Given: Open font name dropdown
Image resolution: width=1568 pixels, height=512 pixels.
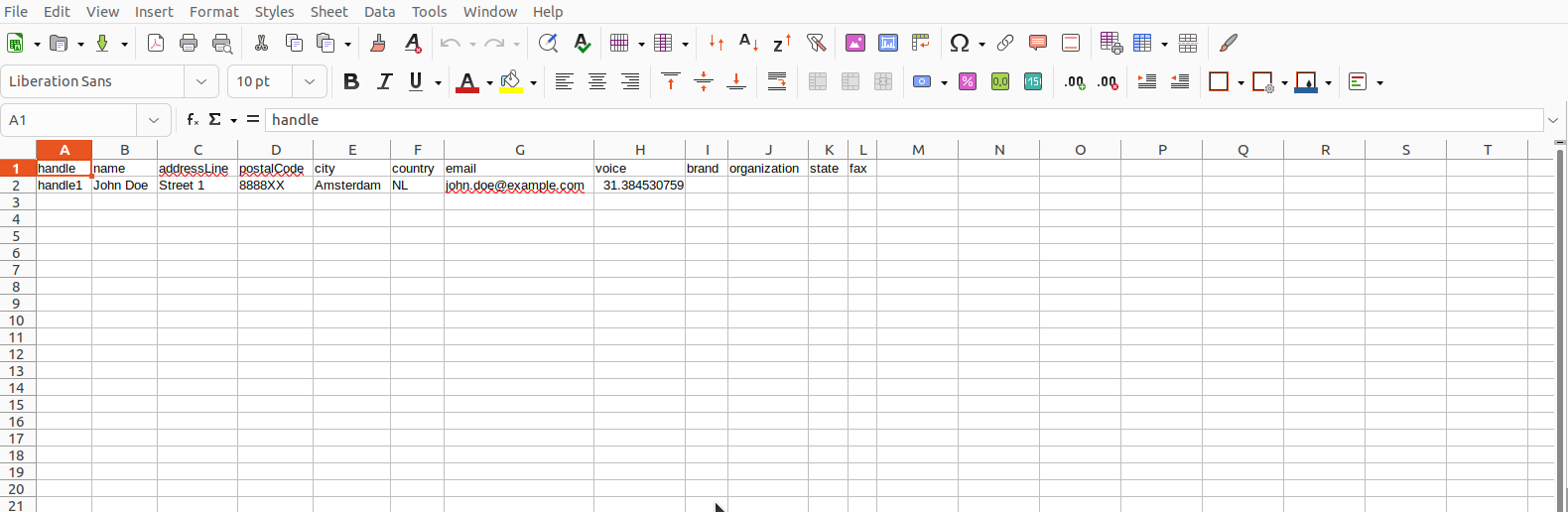Looking at the screenshot, I should 201,81.
